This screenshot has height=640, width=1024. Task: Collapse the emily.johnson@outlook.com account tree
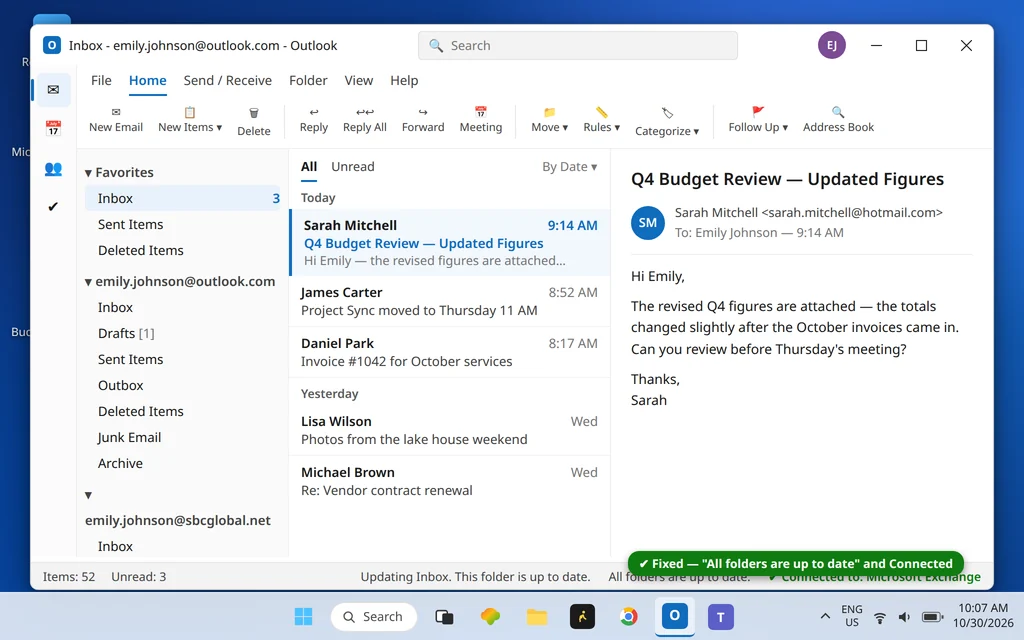tap(88, 282)
